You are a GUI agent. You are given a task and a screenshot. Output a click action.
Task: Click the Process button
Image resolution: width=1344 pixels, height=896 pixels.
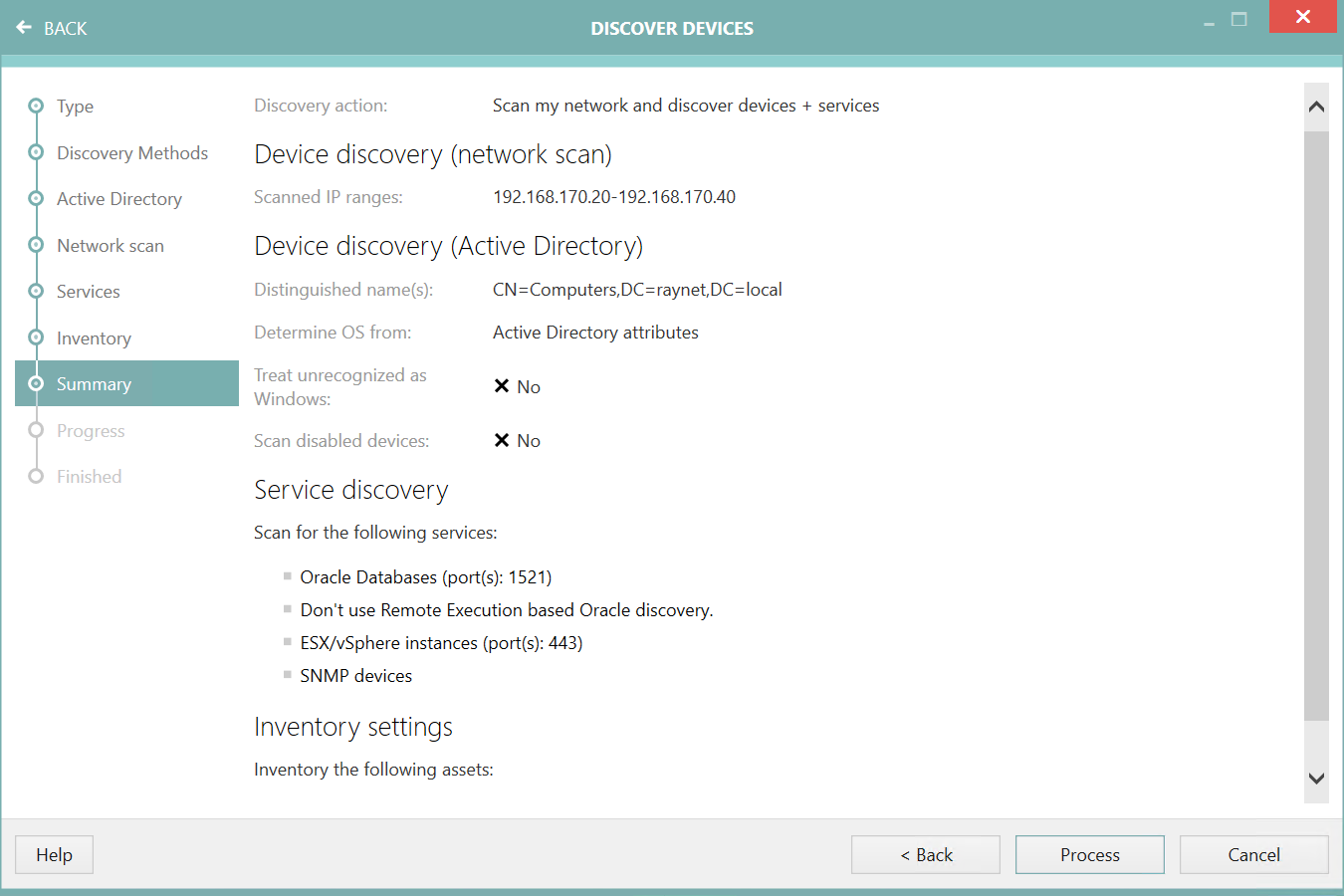(x=1089, y=854)
